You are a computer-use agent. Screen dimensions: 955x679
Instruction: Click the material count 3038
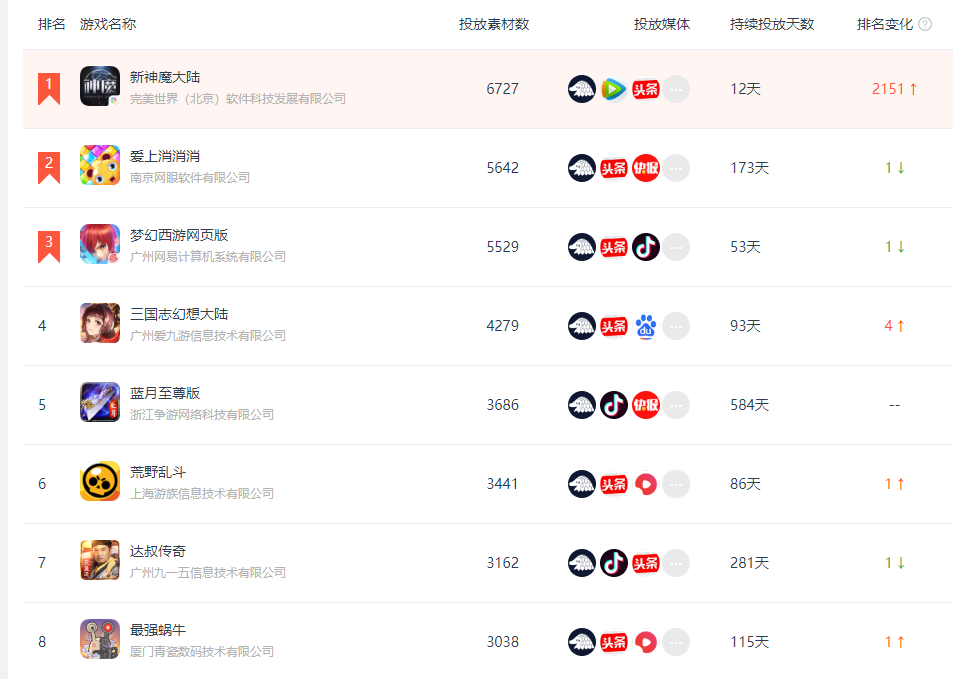(x=502, y=642)
